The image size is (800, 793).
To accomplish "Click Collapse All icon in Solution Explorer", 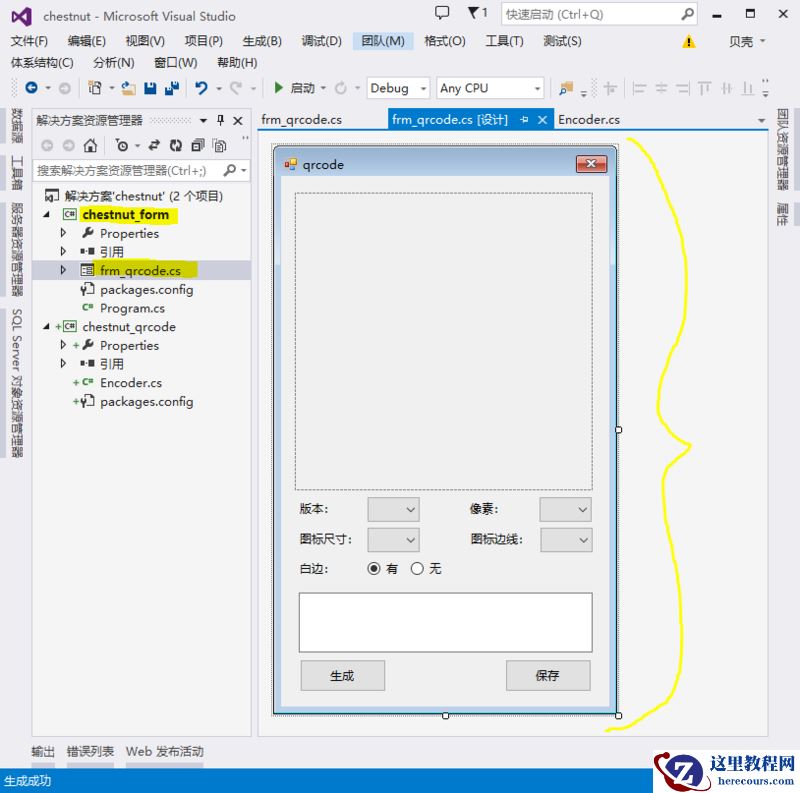I will point(198,146).
